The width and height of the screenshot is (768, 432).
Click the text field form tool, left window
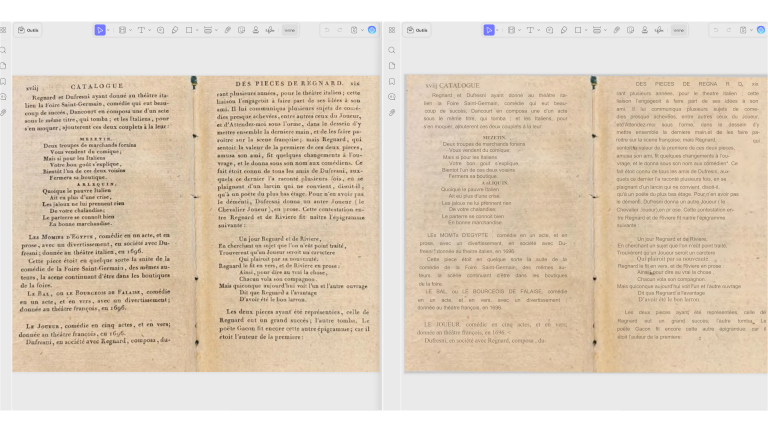pos(208,30)
